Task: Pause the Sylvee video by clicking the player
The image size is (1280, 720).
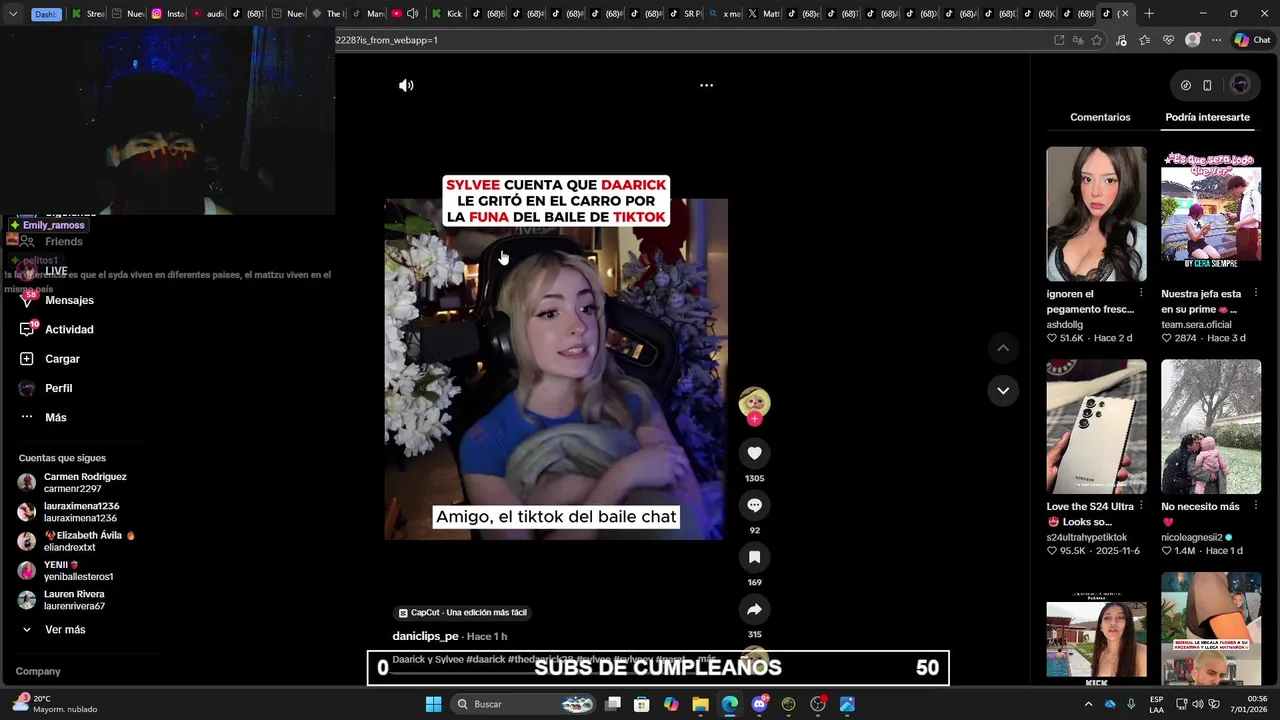Action: point(556,370)
